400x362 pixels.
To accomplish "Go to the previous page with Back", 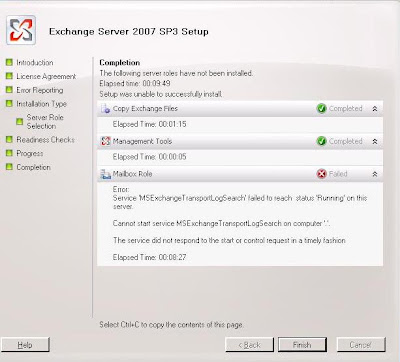I will [249, 345].
